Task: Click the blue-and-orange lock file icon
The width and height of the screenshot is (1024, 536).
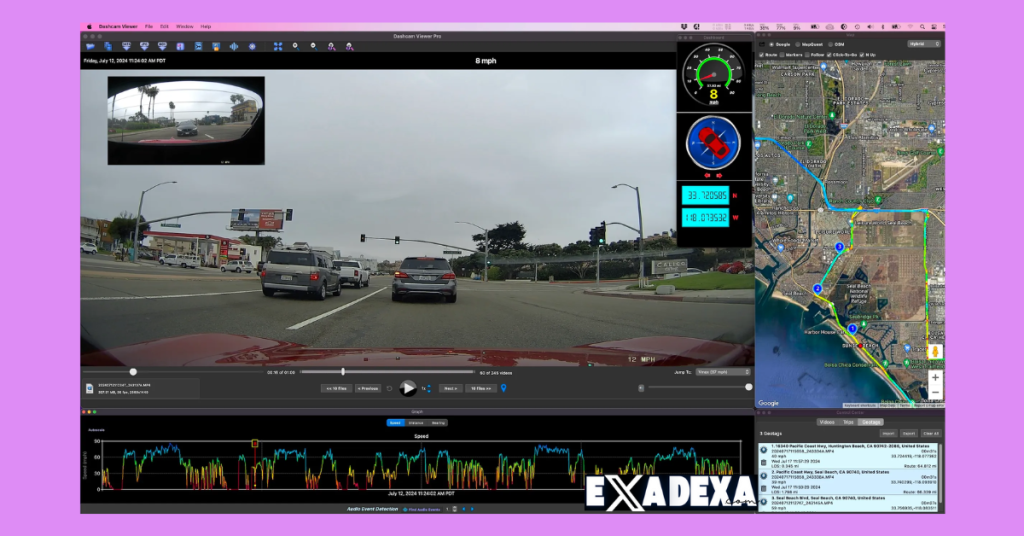Action: (x=216, y=46)
